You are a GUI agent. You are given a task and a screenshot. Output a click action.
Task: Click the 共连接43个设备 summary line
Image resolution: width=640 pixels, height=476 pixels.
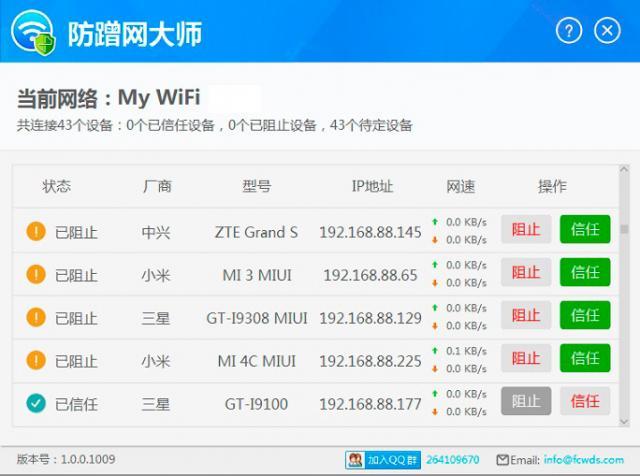(x=214, y=125)
